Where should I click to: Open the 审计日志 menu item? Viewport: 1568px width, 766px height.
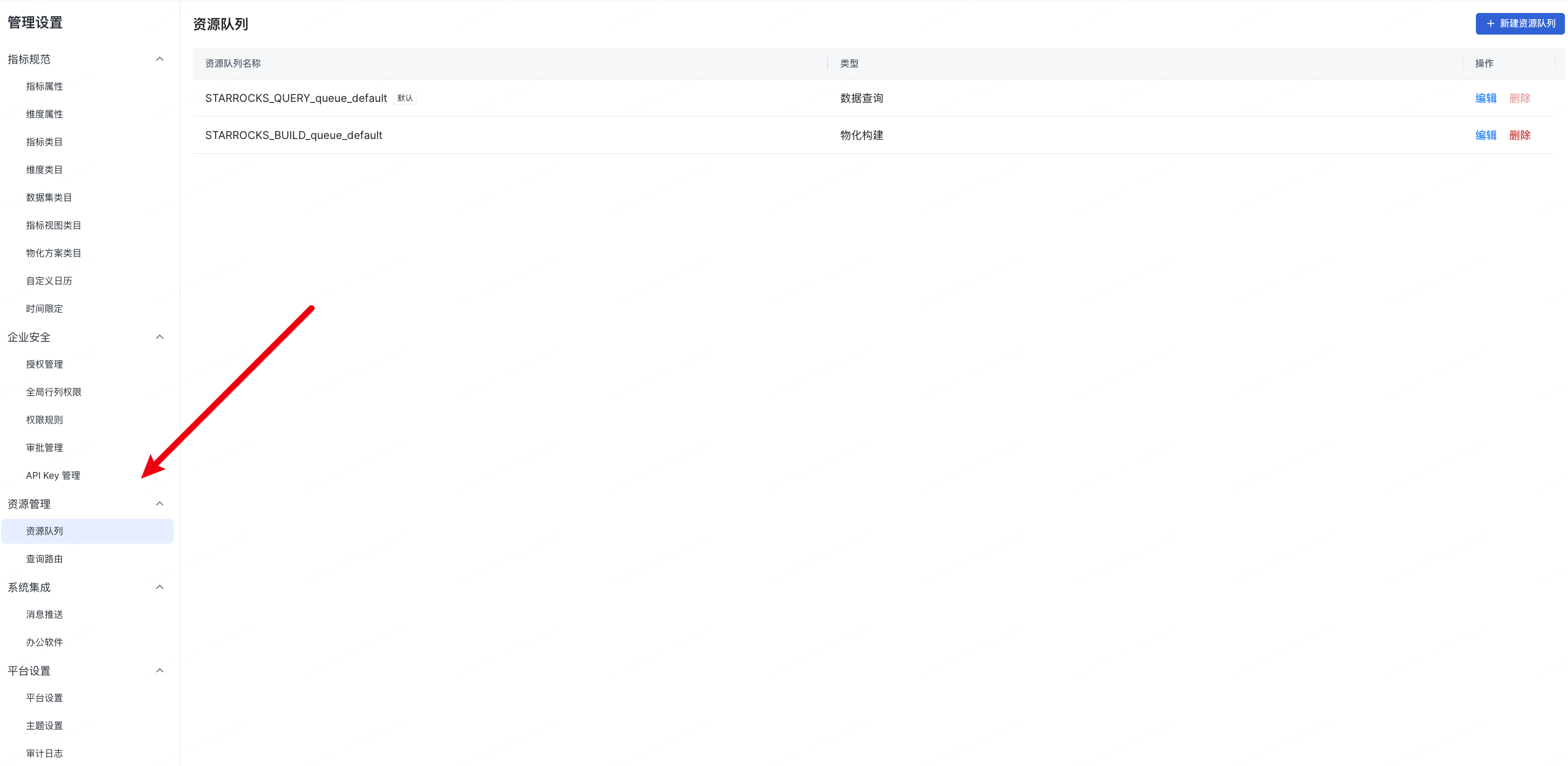pyautogui.click(x=44, y=754)
